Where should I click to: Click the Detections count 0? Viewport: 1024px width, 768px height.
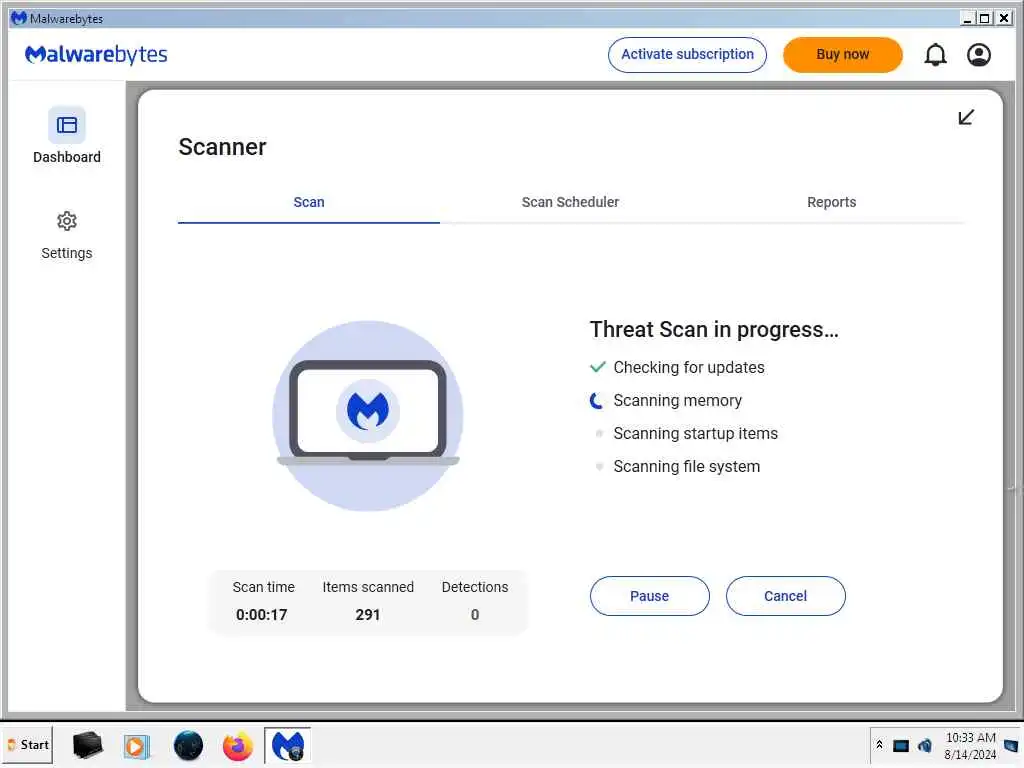(x=475, y=615)
